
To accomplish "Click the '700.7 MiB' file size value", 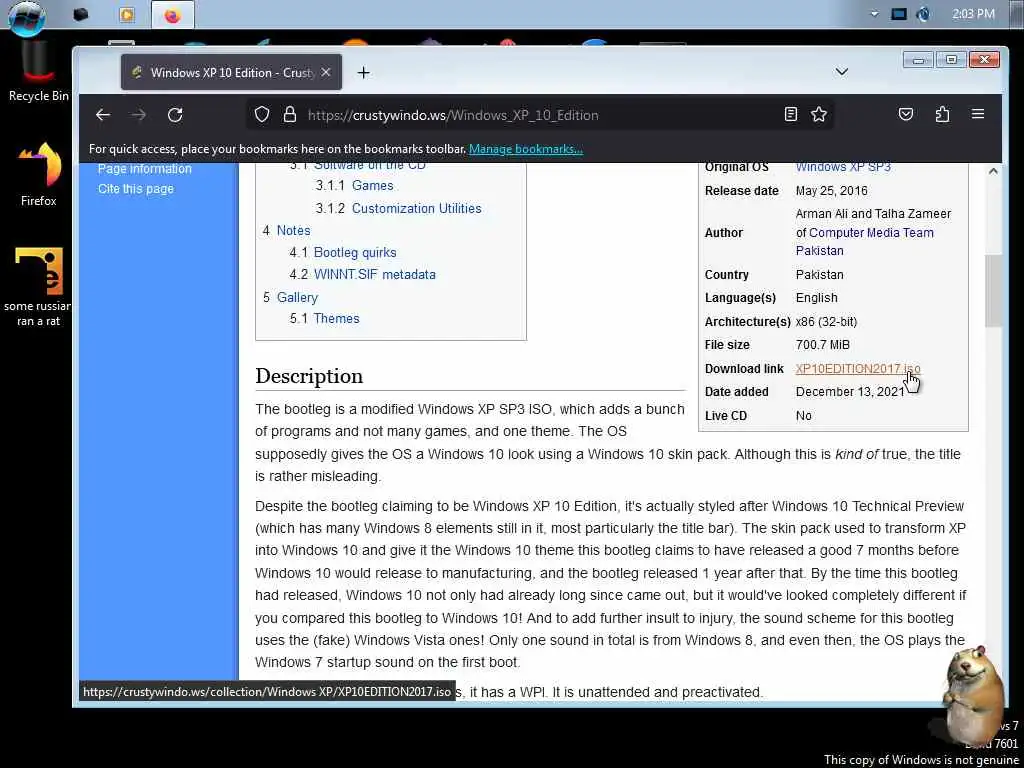I will [x=822, y=345].
